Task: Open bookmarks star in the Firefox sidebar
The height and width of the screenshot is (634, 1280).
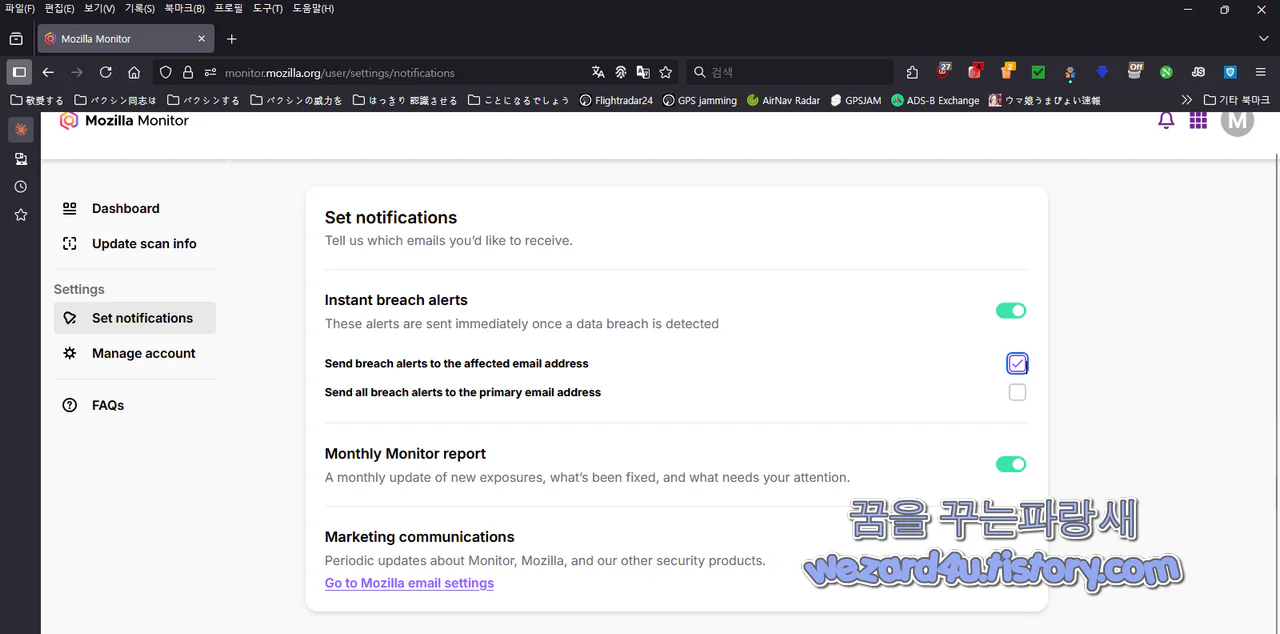Action: (x=20, y=215)
